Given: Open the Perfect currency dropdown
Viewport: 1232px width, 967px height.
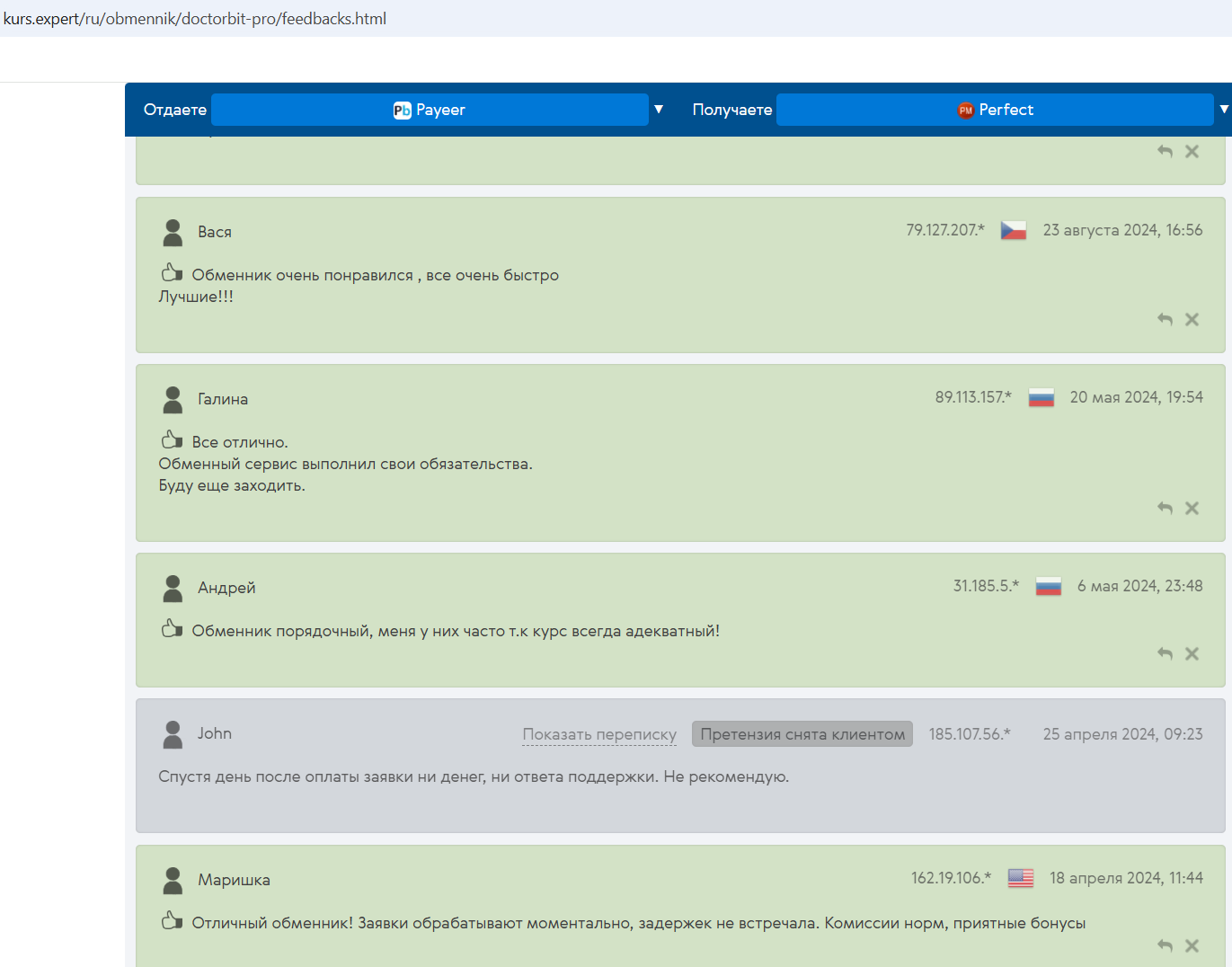Looking at the screenshot, I should 995,110.
